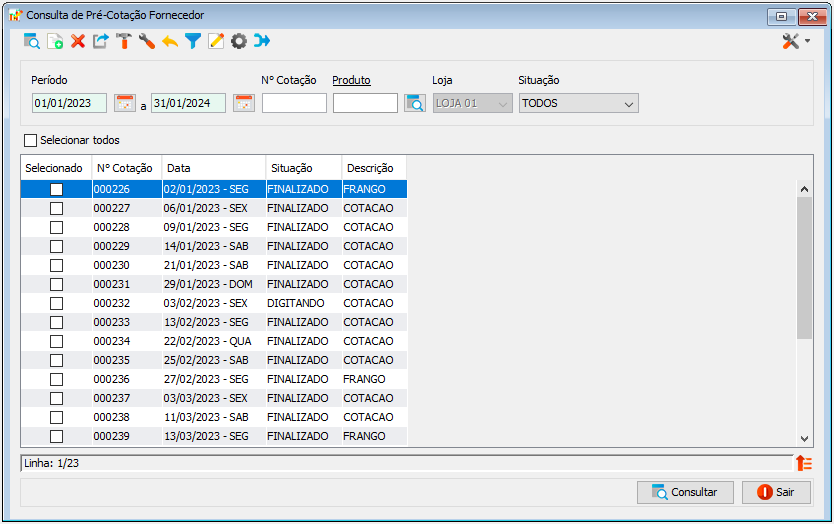Click the new document plus icon

(x=55, y=41)
